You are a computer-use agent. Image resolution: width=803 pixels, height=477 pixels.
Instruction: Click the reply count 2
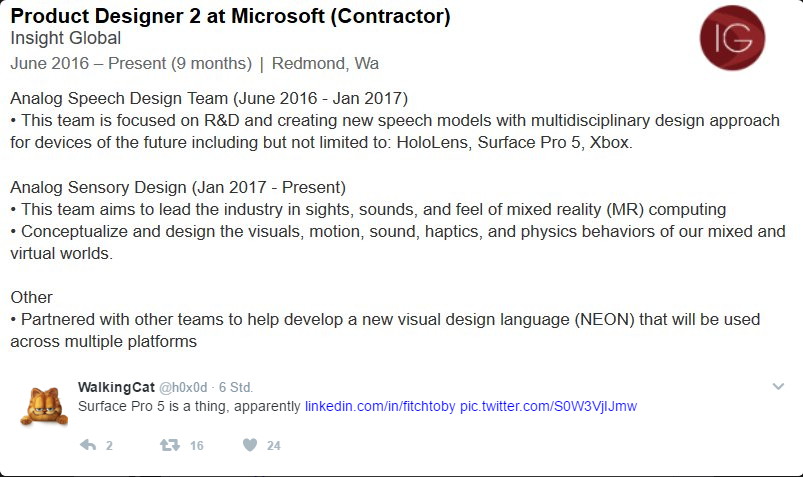point(109,446)
